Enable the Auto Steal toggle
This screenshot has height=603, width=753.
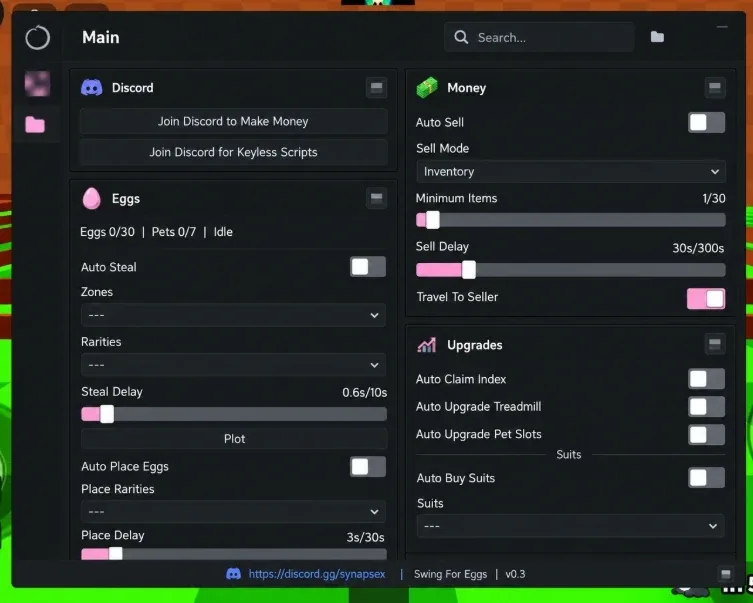click(368, 266)
